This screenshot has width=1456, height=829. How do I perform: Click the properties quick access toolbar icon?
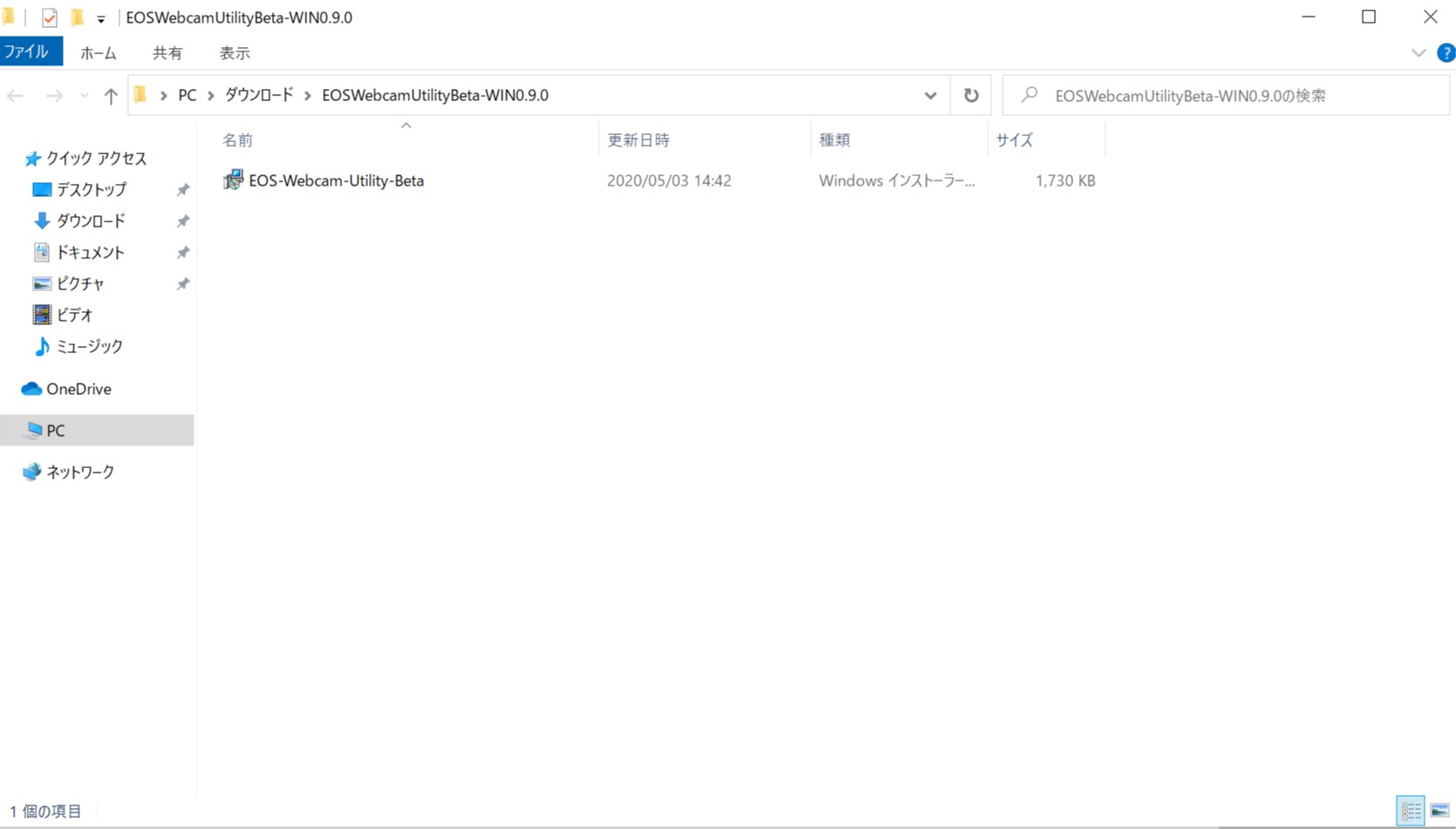tap(47, 17)
